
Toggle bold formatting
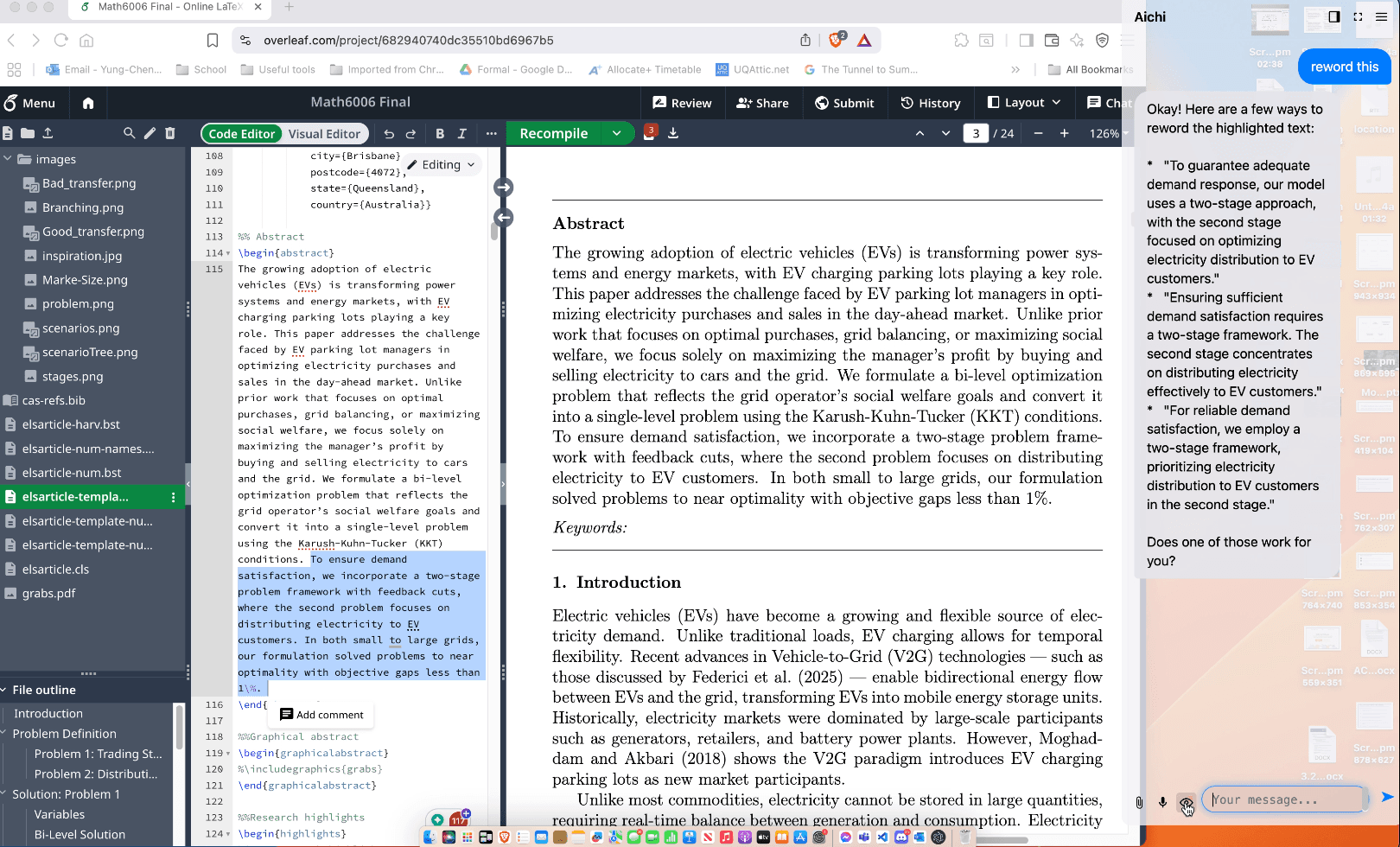pyautogui.click(x=440, y=133)
